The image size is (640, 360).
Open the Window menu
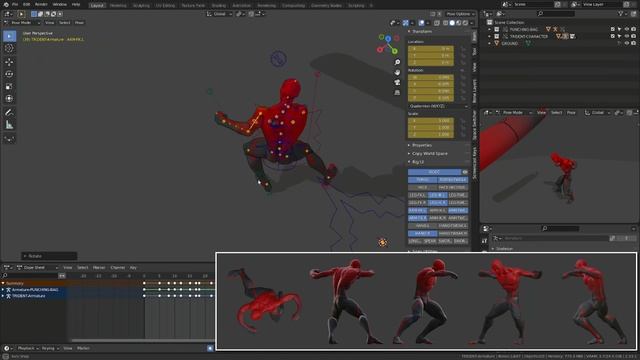(x=60, y=4)
